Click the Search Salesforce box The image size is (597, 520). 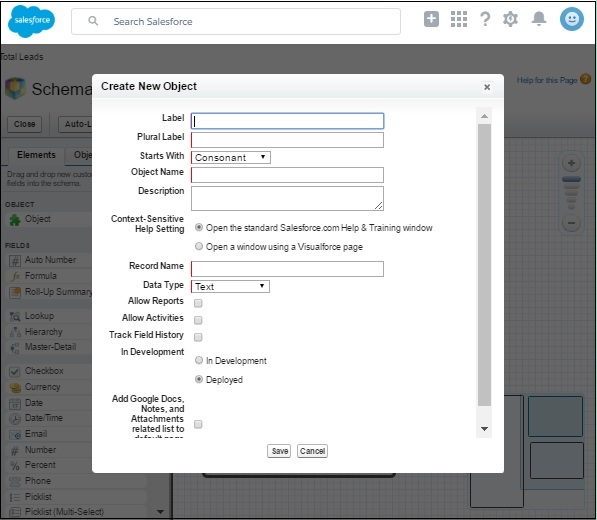pyautogui.click(x=236, y=21)
